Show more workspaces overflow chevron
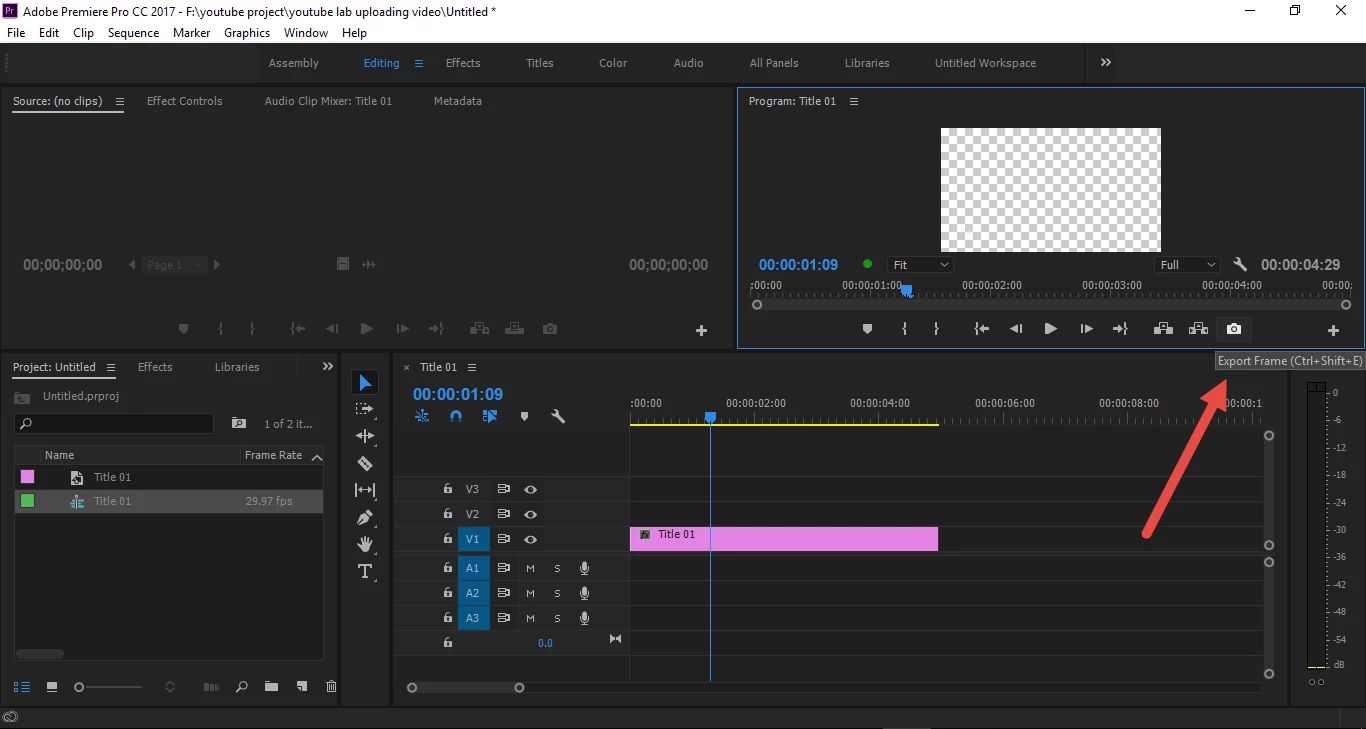 pos(1106,62)
